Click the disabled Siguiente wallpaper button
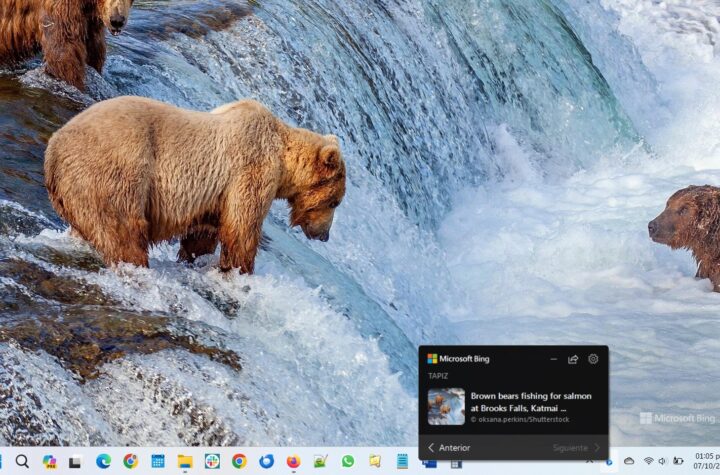 tap(576, 447)
